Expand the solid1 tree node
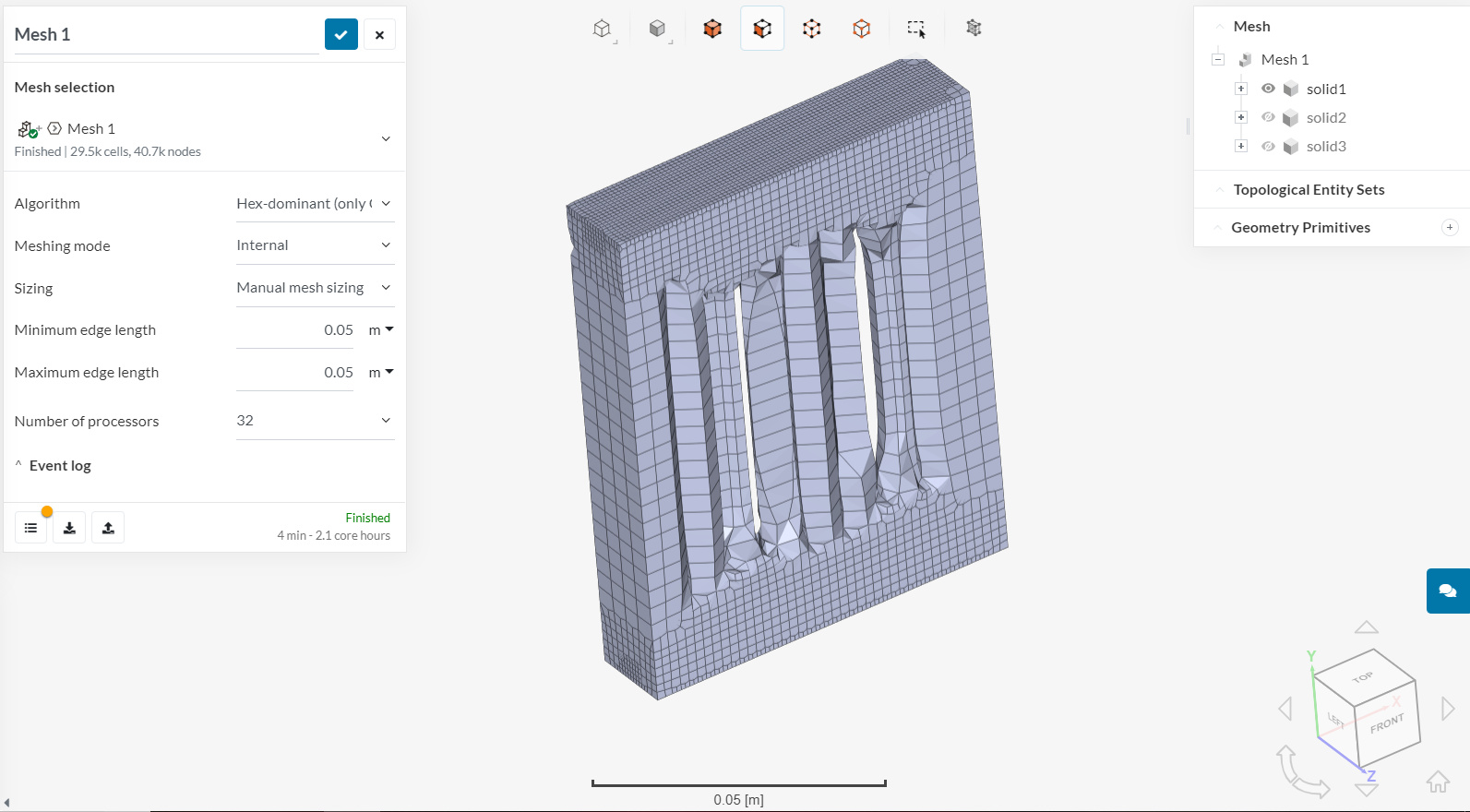Image resolution: width=1470 pixels, height=812 pixels. (1241, 89)
